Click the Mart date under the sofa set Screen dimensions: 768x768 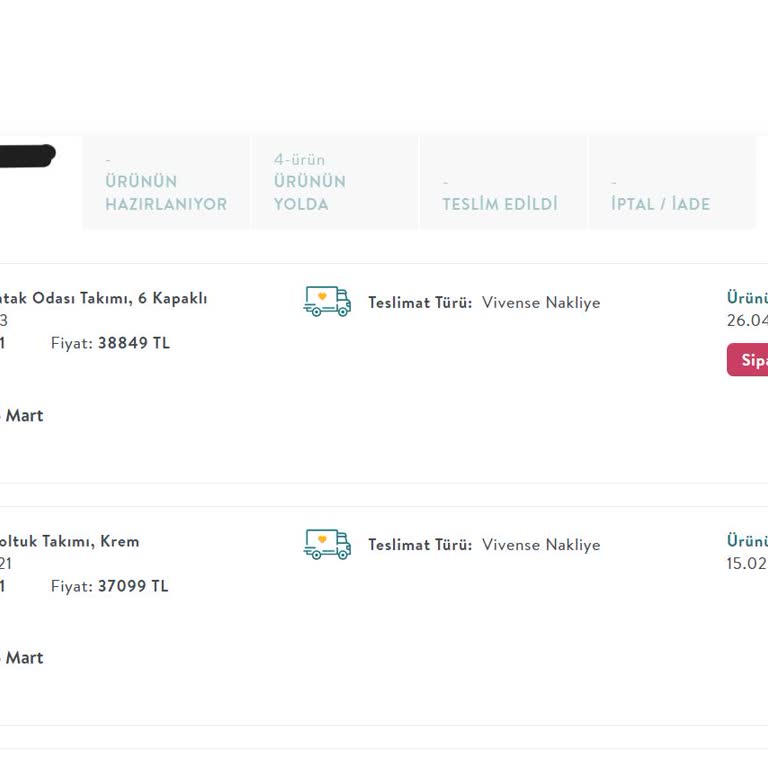[x=24, y=658]
